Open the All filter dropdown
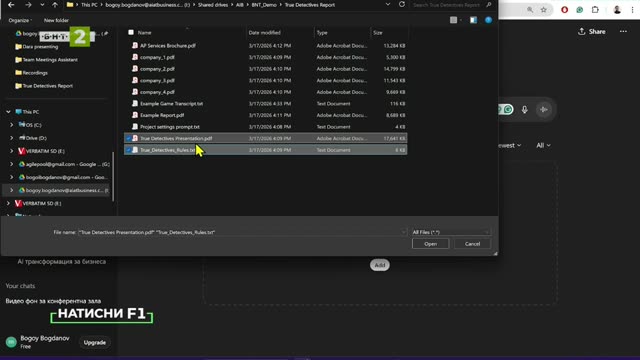 (543, 145)
